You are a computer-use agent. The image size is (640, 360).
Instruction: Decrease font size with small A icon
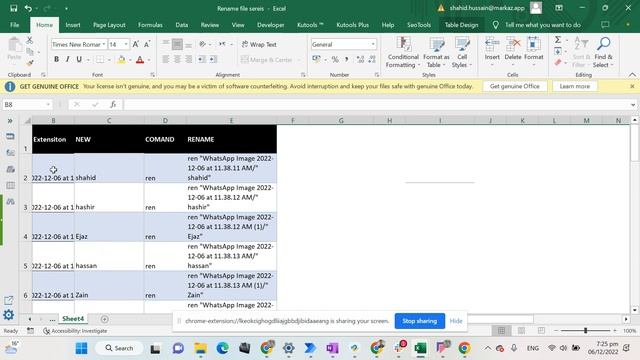coord(147,44)
